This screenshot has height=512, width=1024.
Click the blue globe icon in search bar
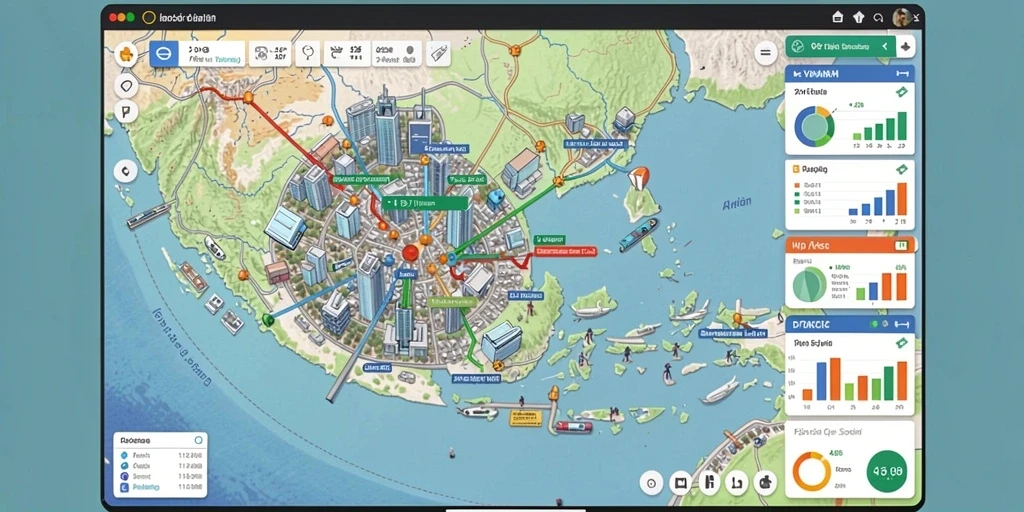point(164,54)
